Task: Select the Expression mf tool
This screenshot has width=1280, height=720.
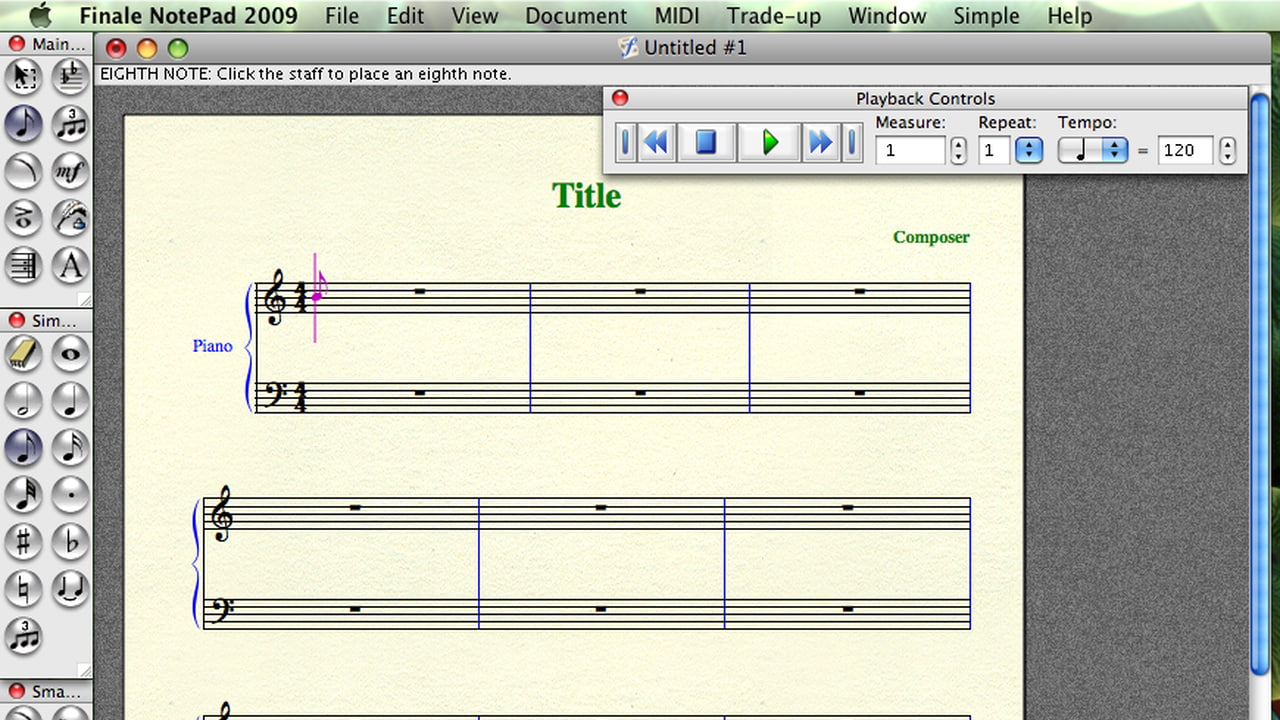Action: tap(70, 171)
